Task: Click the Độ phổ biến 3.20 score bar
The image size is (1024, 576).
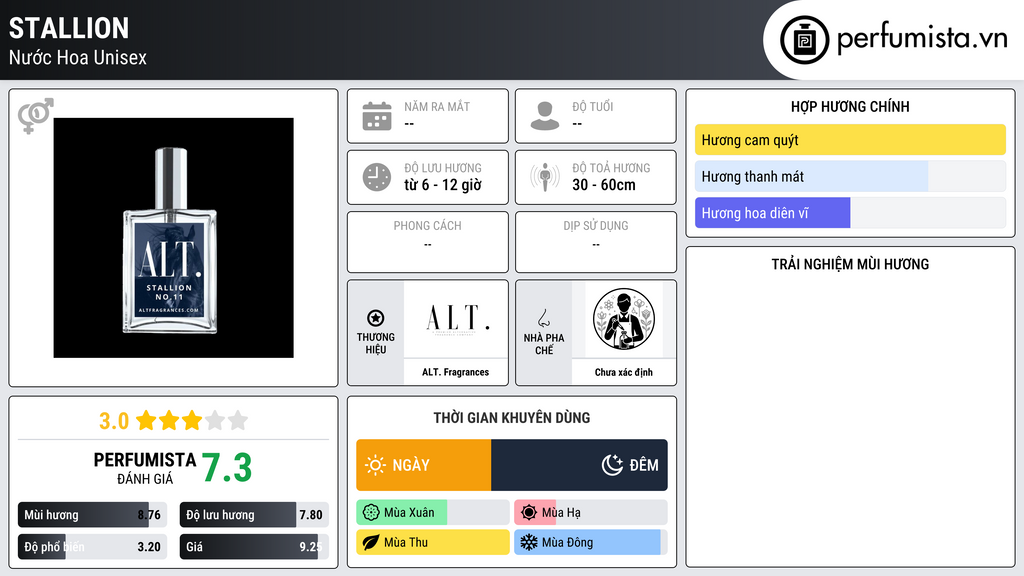Action: pos(93,547)
